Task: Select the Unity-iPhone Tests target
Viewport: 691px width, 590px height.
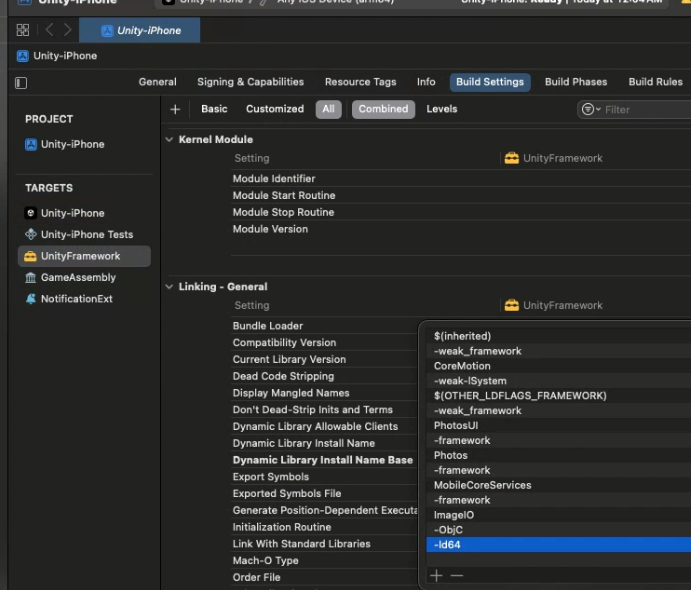Action: [x=79, y=234]
